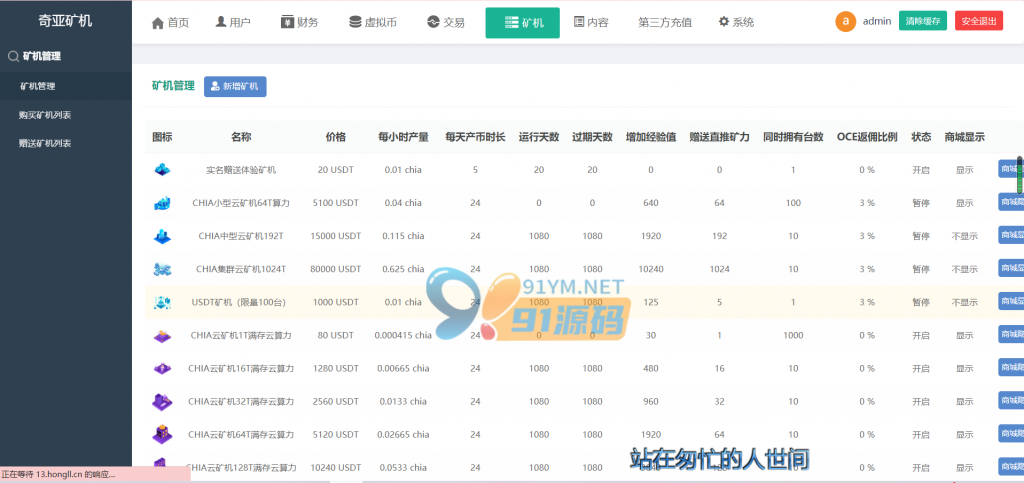Click the hourly output 0.625 chia
Viewport: 1024px width, 483px height.
403,269
